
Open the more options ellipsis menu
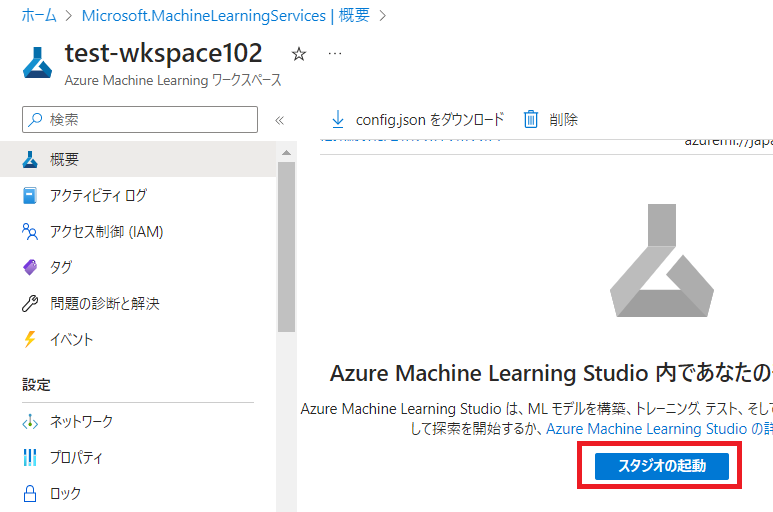335,53
